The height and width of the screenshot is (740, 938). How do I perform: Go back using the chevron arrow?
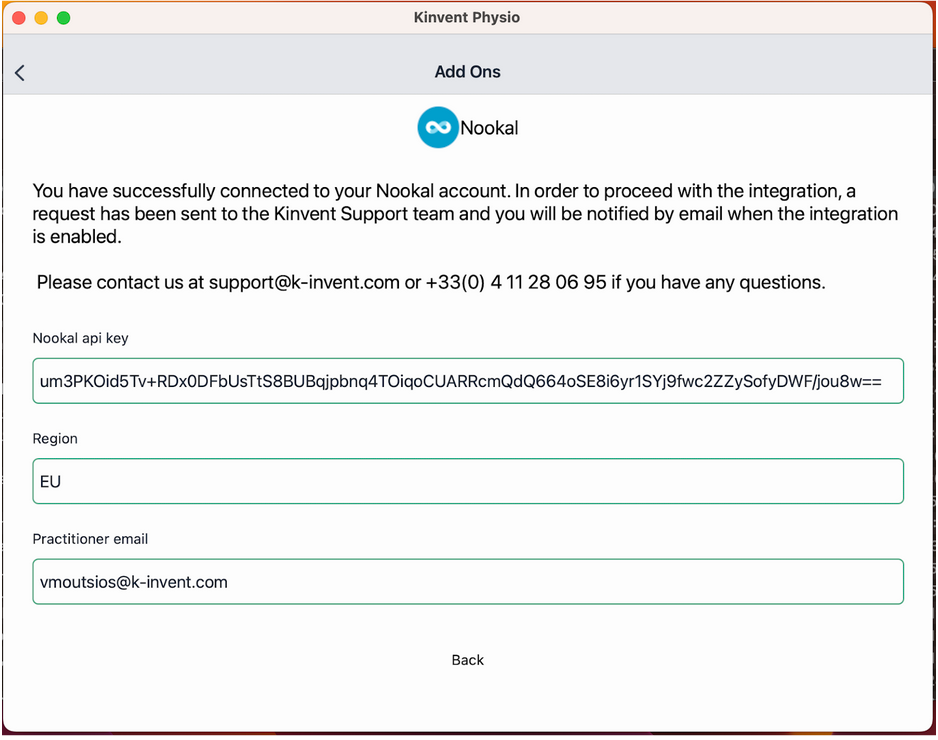pos(20,73)
